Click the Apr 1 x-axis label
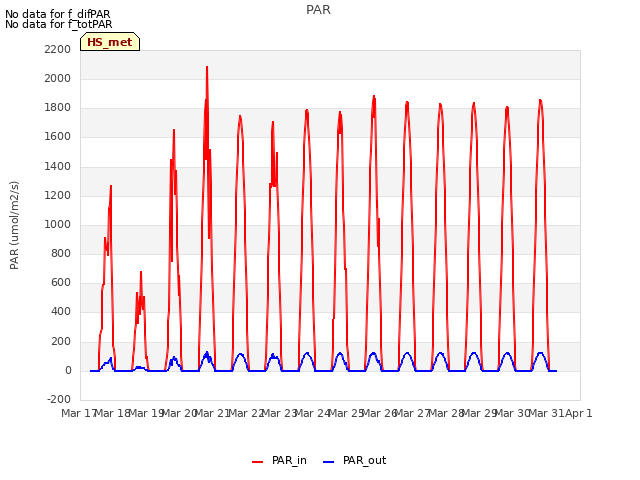 click(579, 413)
